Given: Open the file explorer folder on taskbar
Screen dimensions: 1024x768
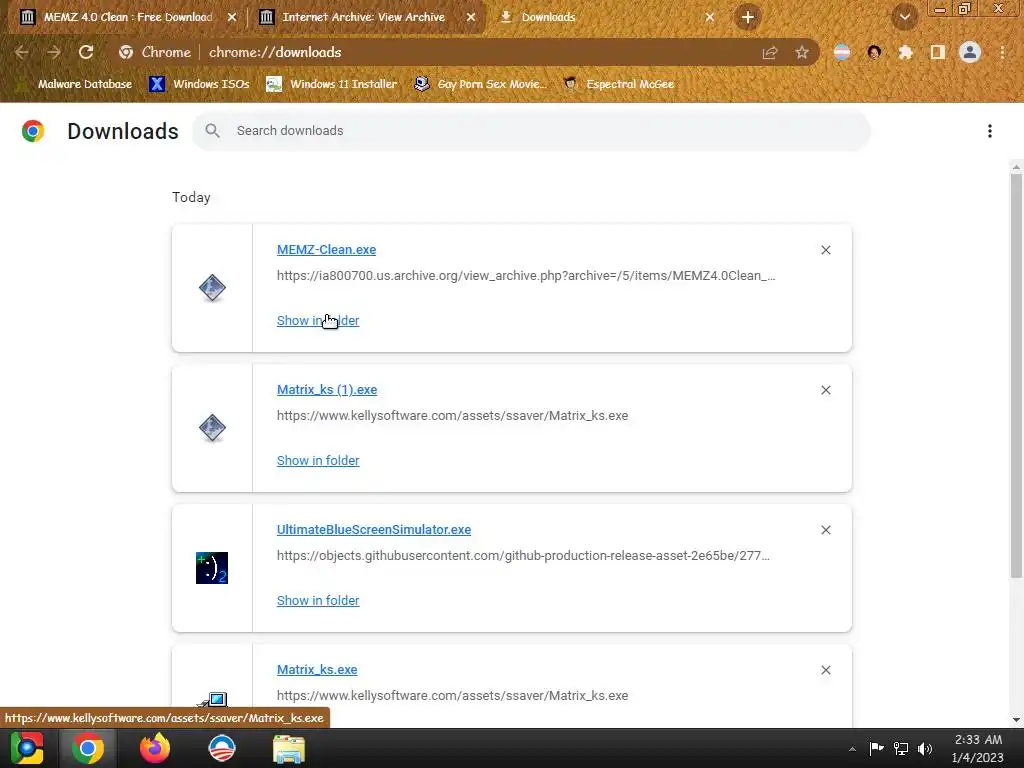Looking at the screenshot, I should coord(289,748).
